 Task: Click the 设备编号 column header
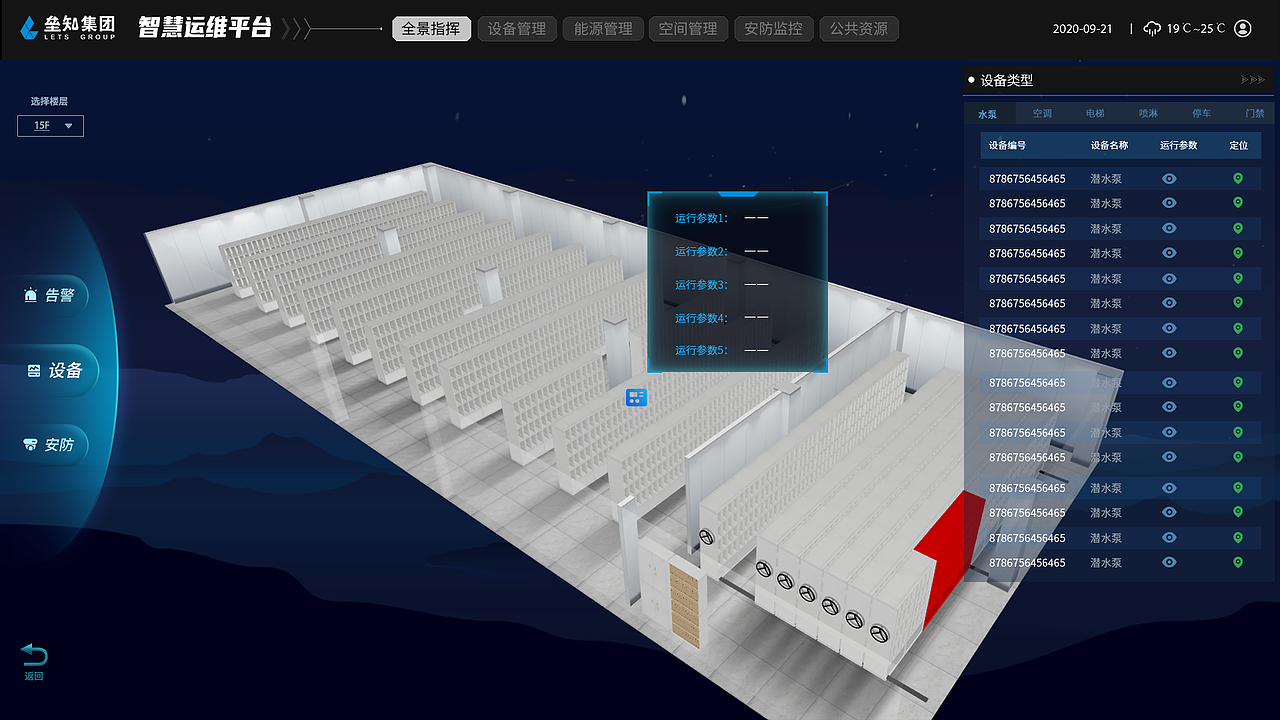point(1007,145)
